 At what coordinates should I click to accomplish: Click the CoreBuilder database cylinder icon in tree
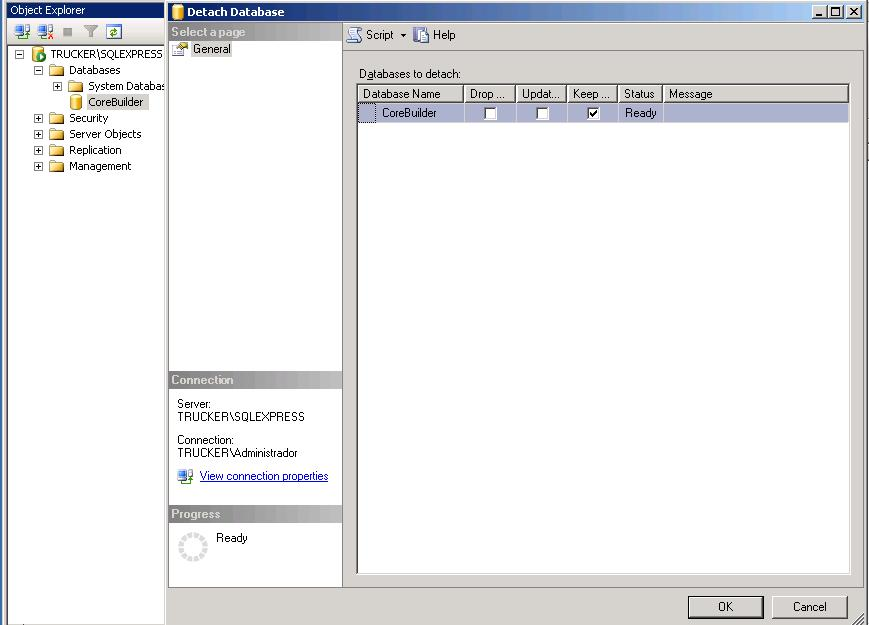(x=76, y=102)
